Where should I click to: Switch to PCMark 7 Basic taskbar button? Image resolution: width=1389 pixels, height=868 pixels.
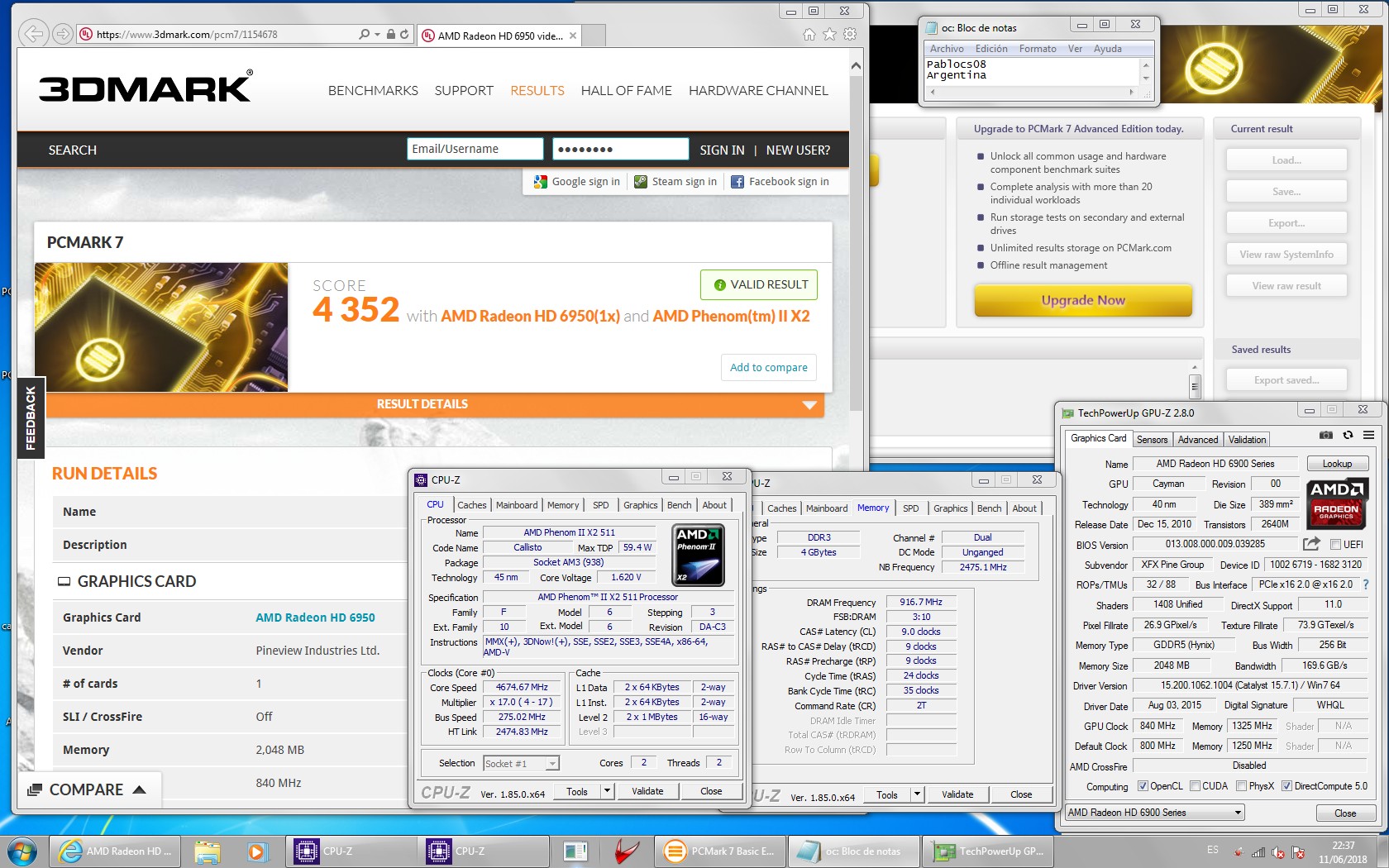click(x=719, y=851)
